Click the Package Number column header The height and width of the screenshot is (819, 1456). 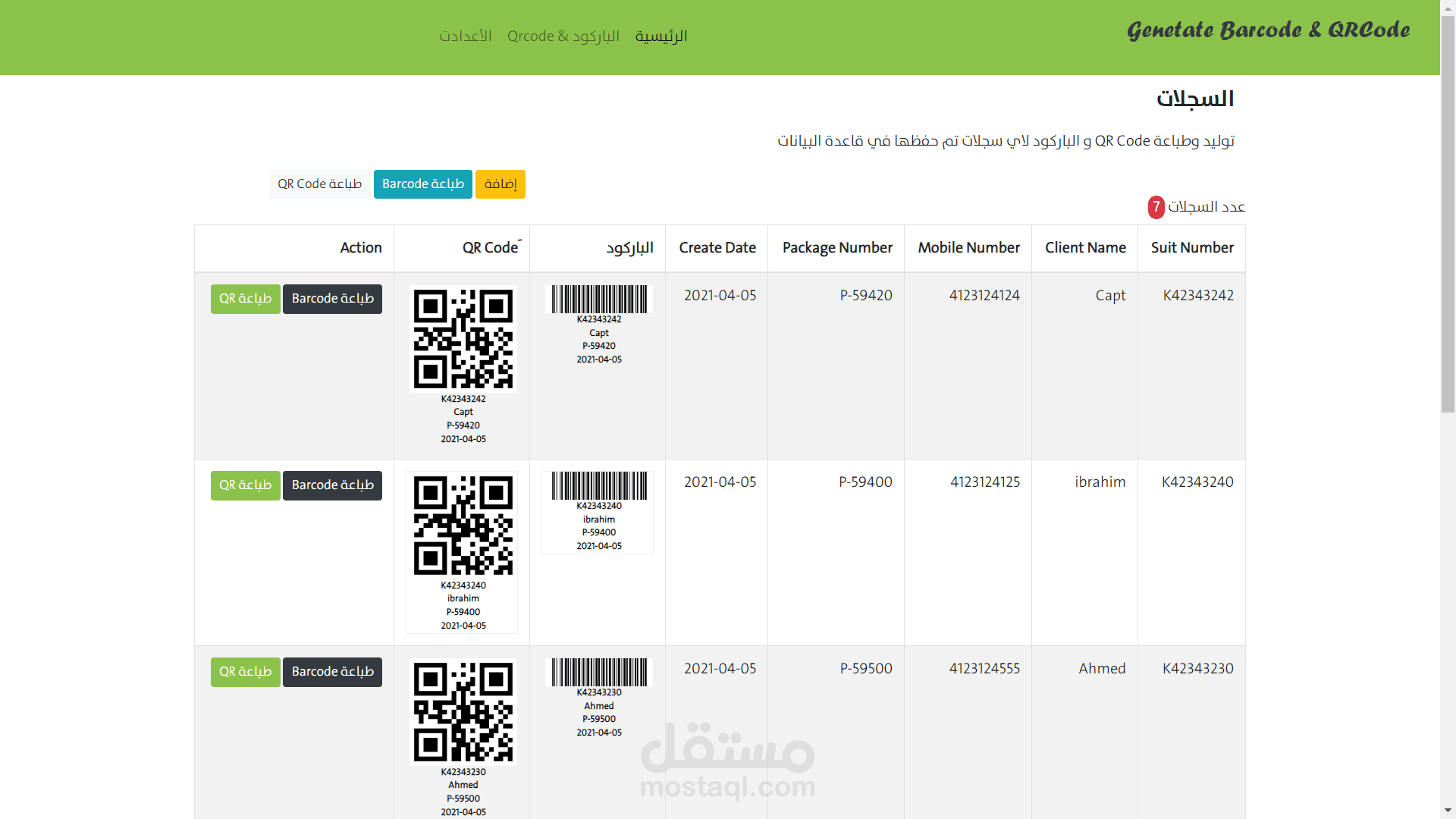[x=837, y=248]
